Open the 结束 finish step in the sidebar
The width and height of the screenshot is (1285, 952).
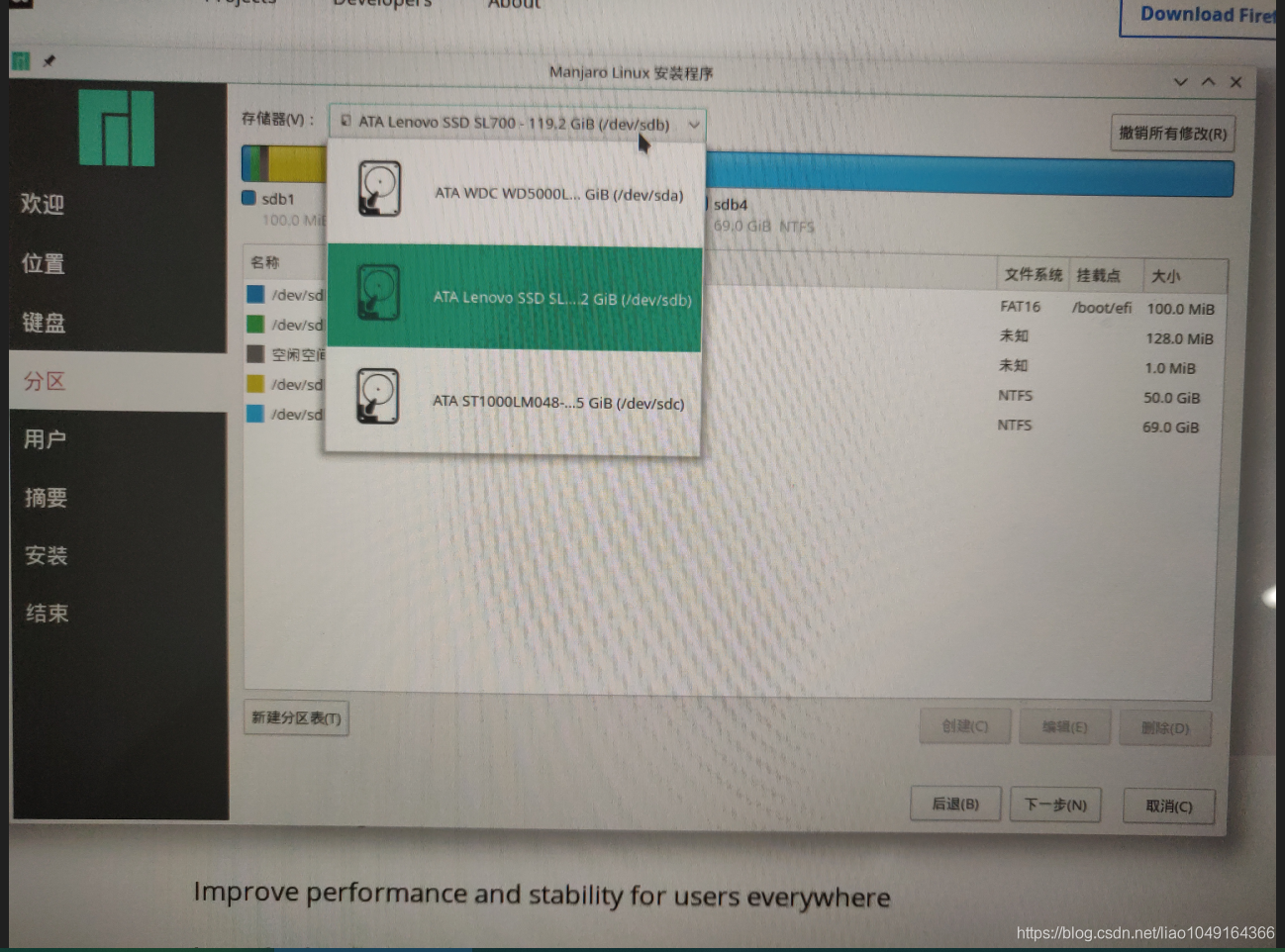pos(47,613)
